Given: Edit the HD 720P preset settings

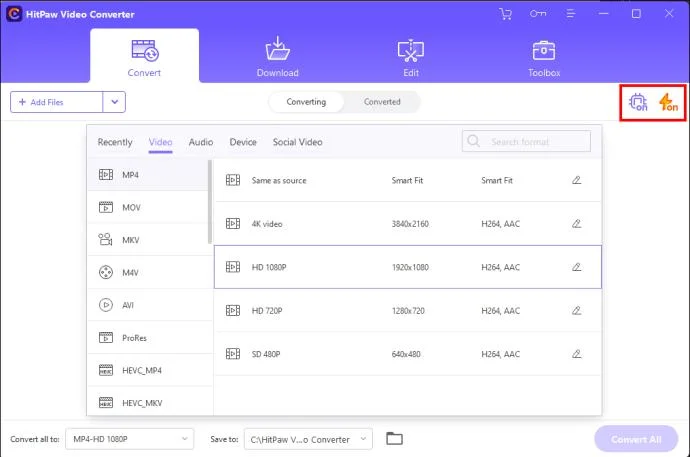Looking at the screenshot, I should coord(576,311).
